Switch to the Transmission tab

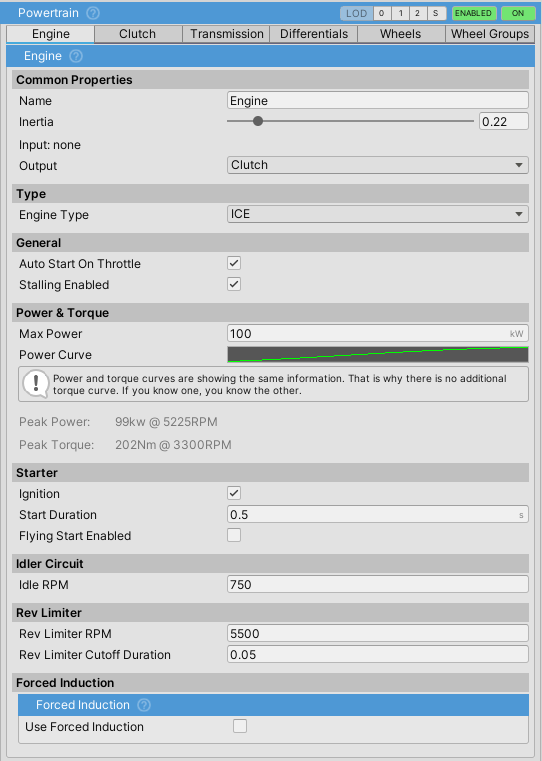(227, 34)
